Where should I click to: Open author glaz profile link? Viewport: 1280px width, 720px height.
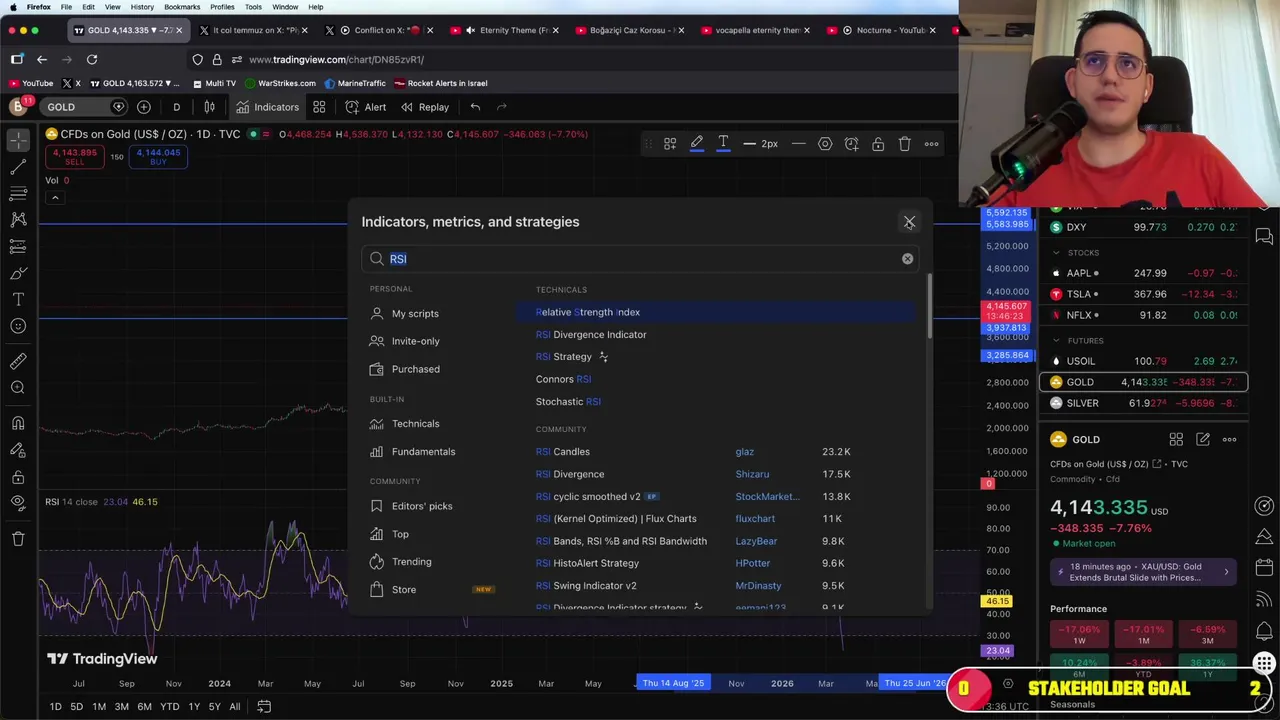click(x=744, y=452)
